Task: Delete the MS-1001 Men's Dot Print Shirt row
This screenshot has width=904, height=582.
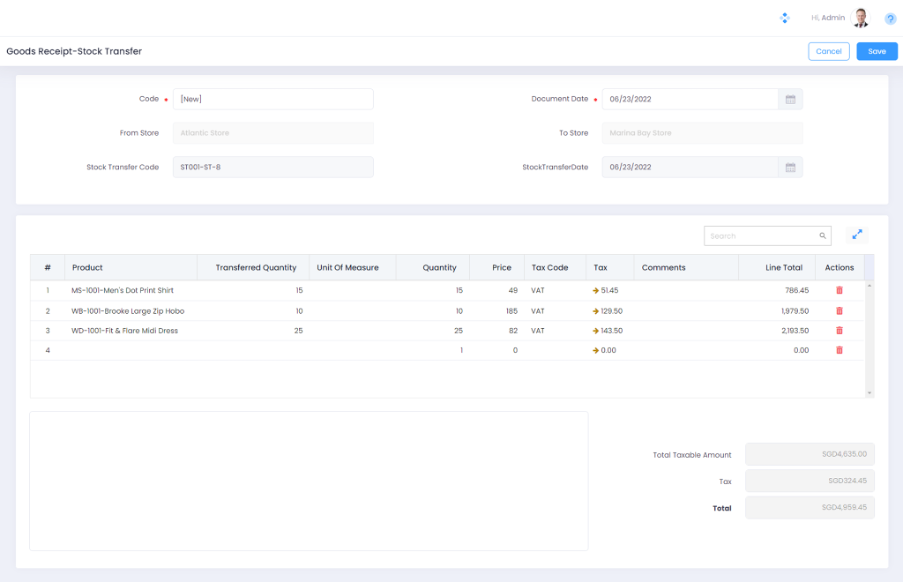Action: [x=839, y=291]
